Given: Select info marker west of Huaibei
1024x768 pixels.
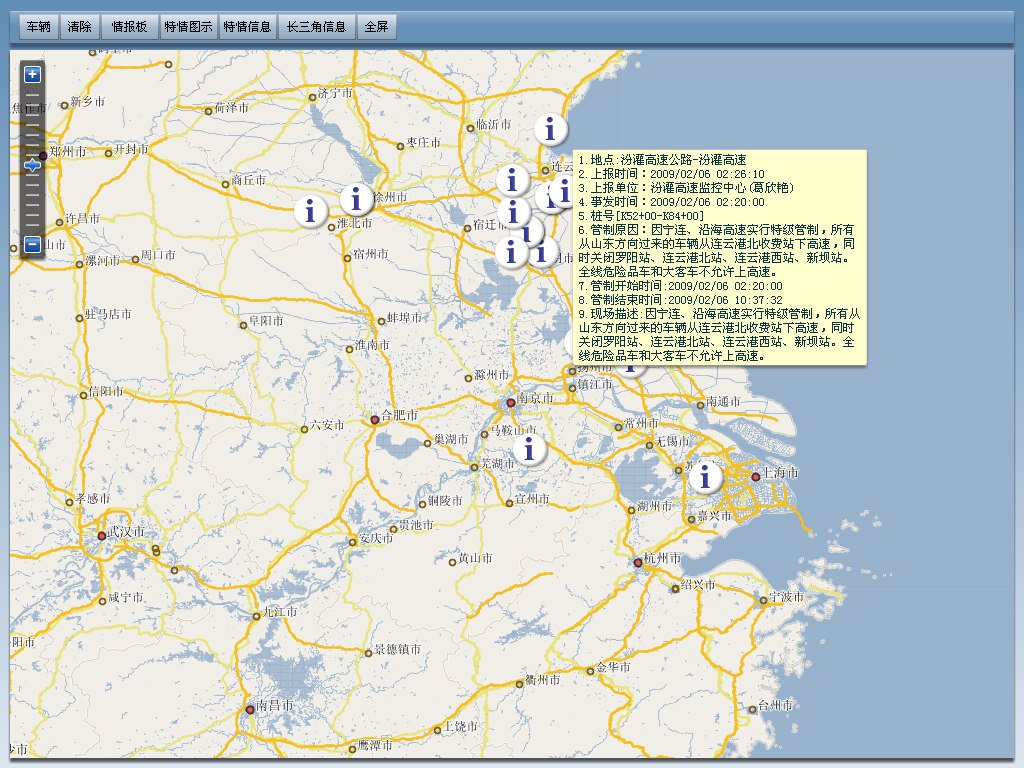Looking at the screenshot, I should coord(310,210).
